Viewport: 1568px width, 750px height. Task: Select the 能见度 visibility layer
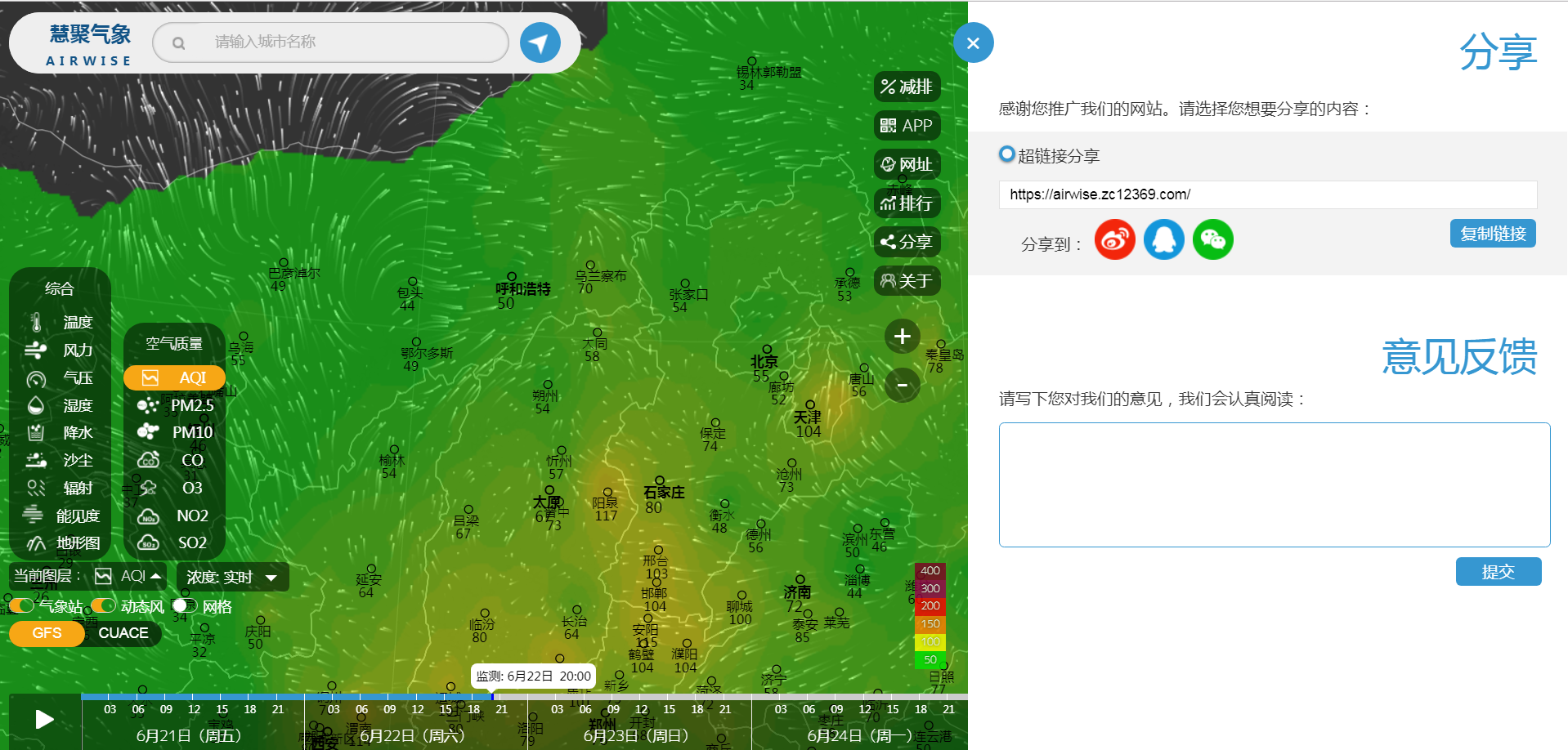click(60, 516)
